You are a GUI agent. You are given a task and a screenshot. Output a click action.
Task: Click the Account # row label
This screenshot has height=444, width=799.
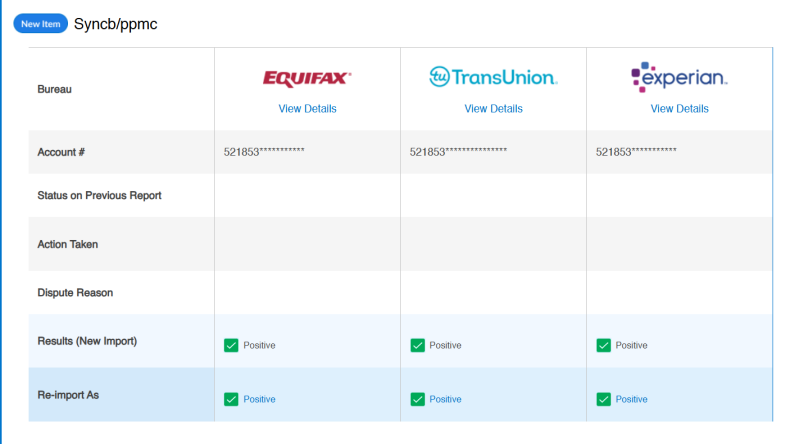(x=61, y=152)
